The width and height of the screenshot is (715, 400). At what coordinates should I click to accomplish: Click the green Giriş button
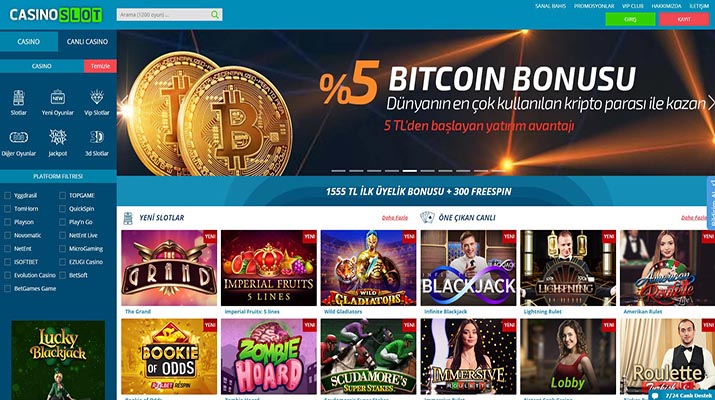click(x=630, y=20)
